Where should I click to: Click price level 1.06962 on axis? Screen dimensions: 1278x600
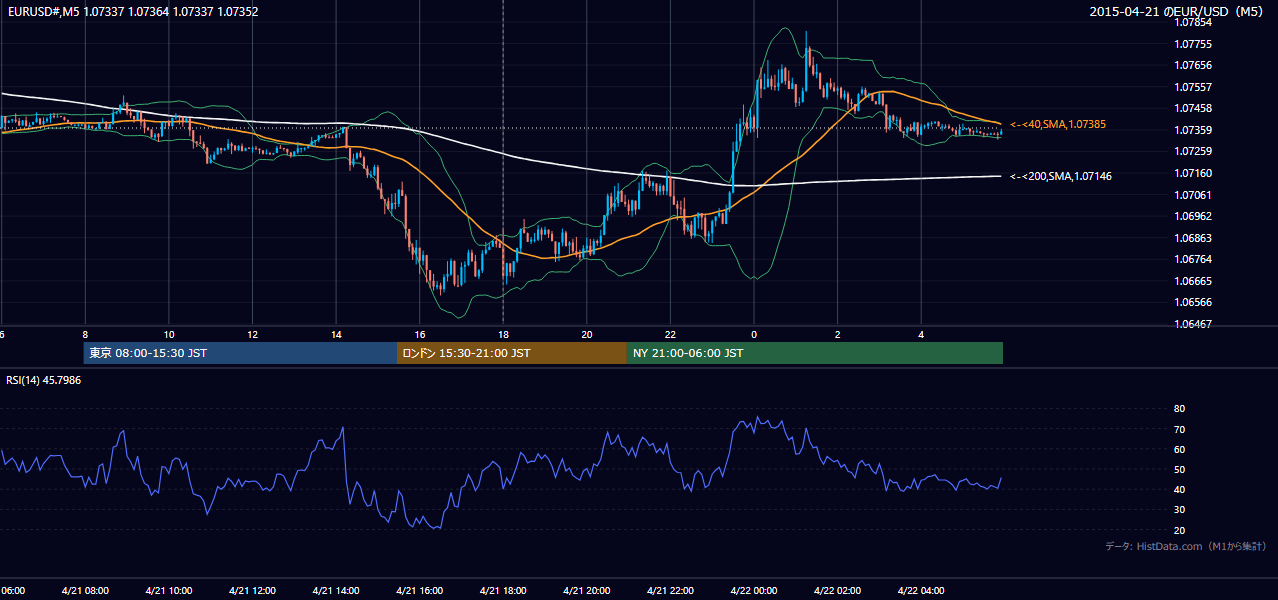(1194, 216)
